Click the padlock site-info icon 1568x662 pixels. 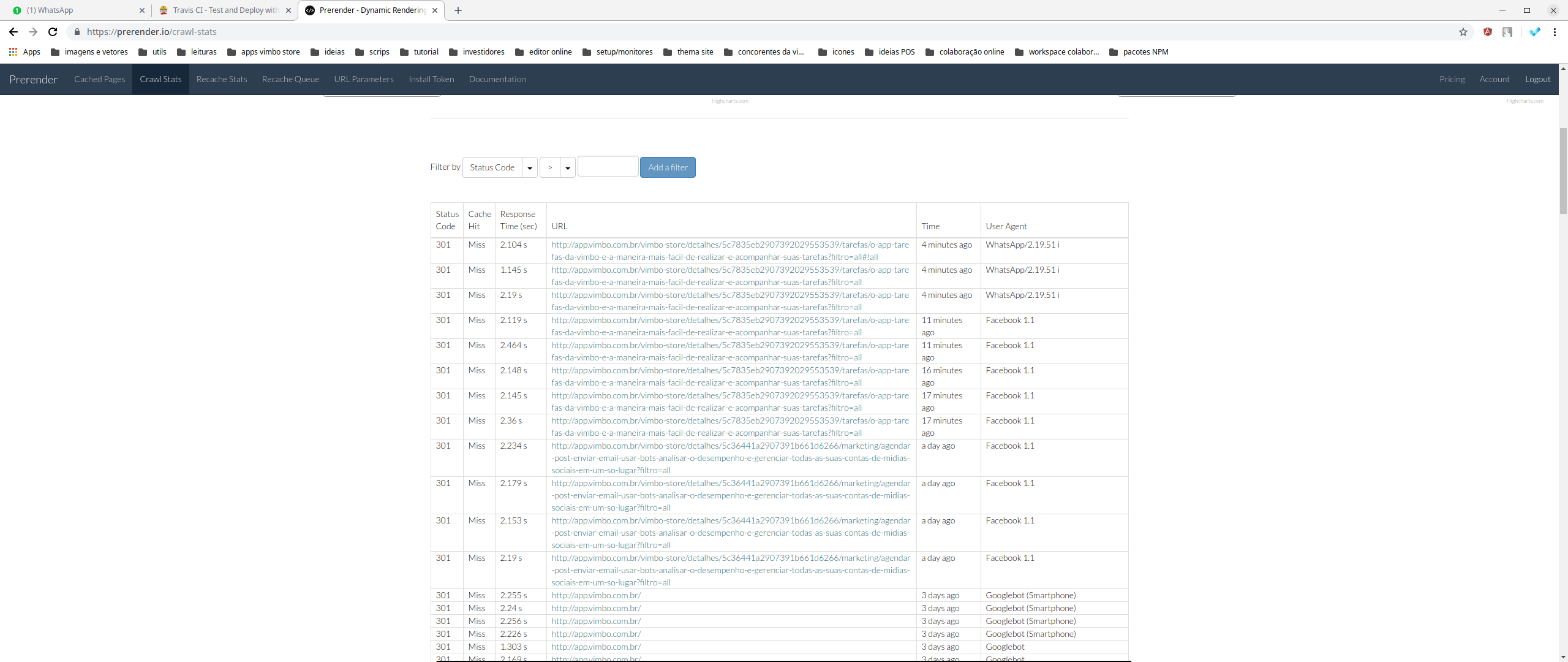77,32
